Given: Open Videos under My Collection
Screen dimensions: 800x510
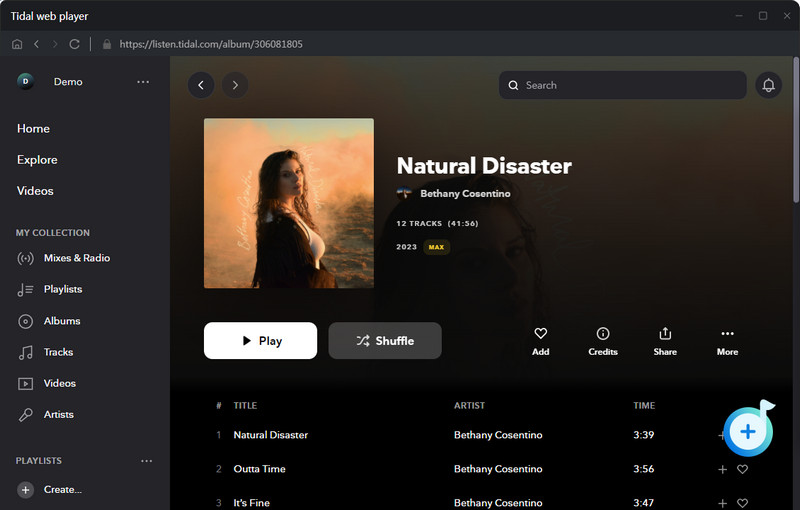Looking at the screenshot, I should (60, 383).
